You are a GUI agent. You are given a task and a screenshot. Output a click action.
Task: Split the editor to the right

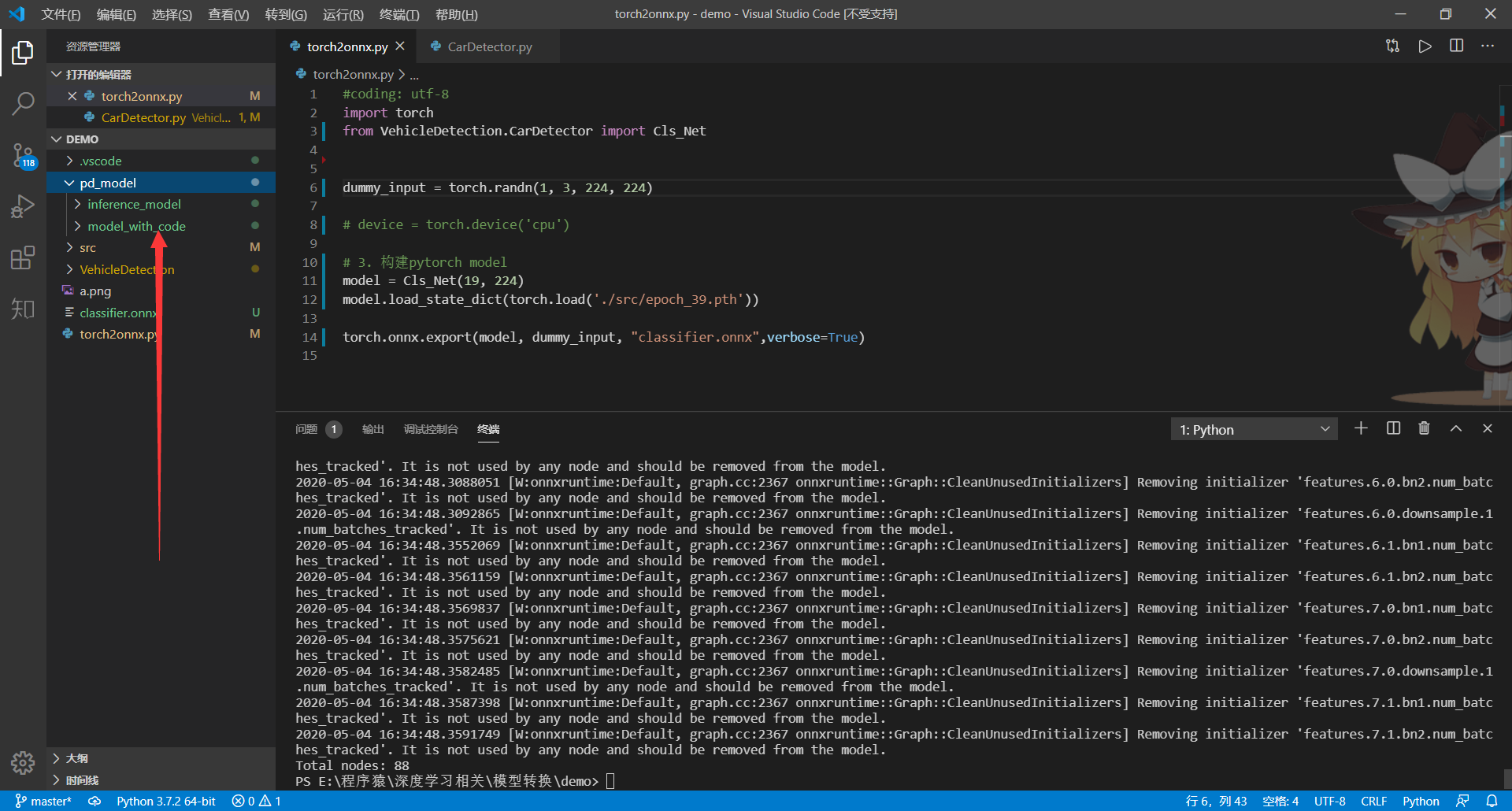[1456, 46]
